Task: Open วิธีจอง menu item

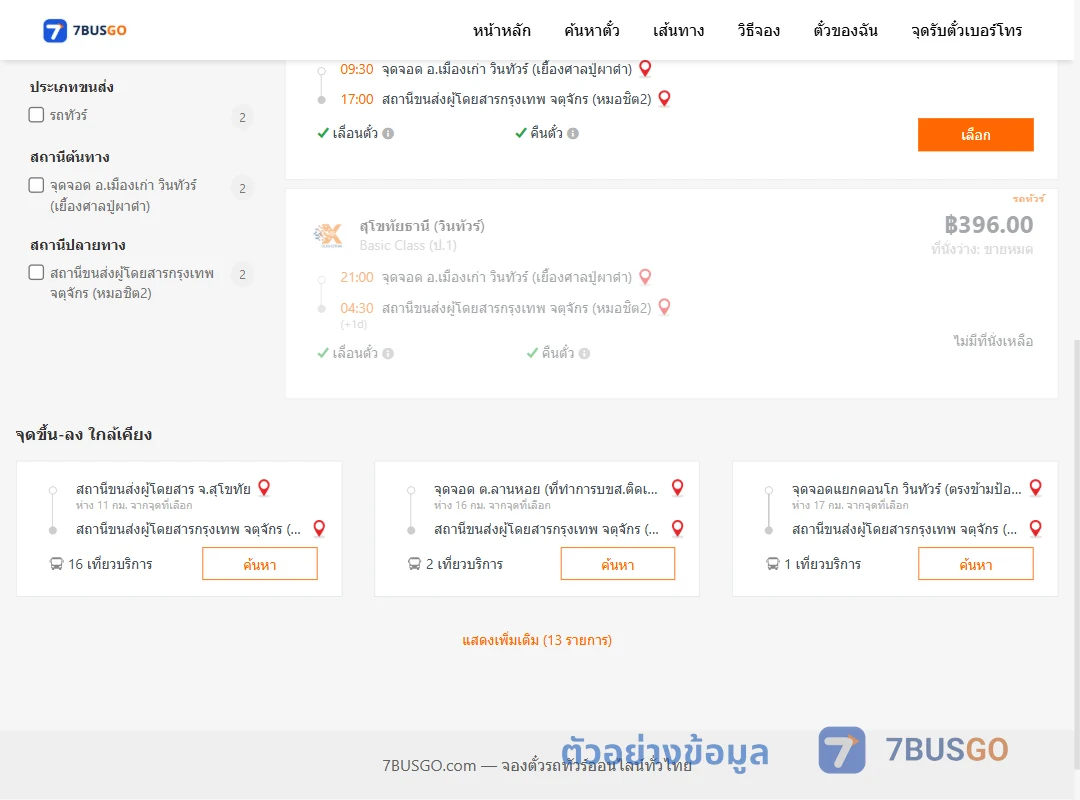Action: coord(758,30)
